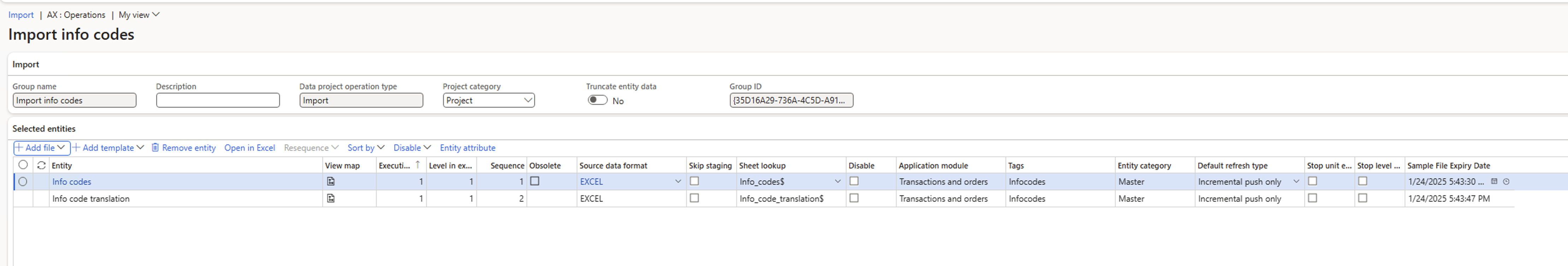
Task: Click the plus icon on Add template
Action: point(76,148)
